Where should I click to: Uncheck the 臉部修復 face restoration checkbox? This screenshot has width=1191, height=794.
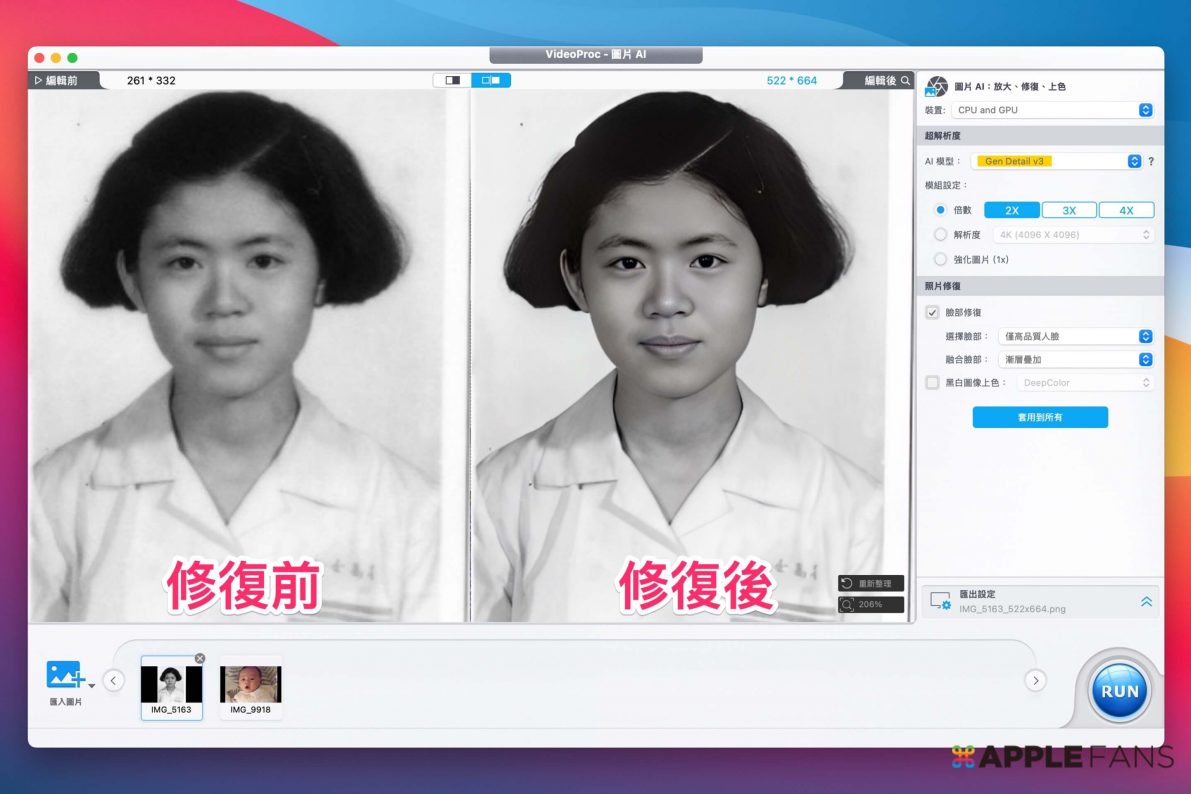coord(932,313)
